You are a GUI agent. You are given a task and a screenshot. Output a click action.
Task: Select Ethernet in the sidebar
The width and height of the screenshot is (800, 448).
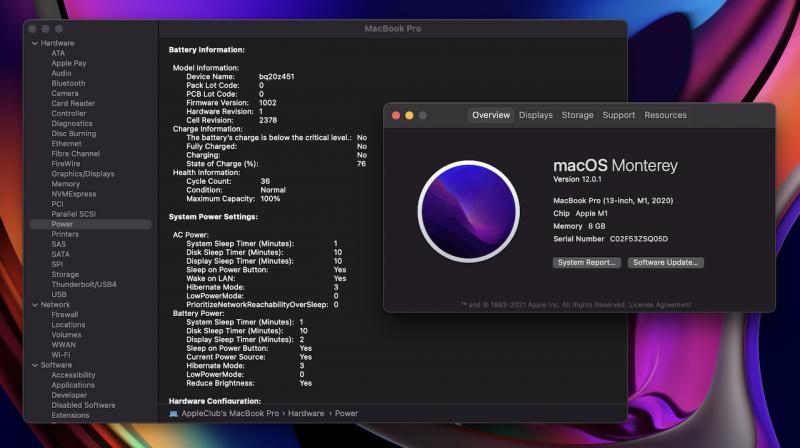click(x=66, y=143)
